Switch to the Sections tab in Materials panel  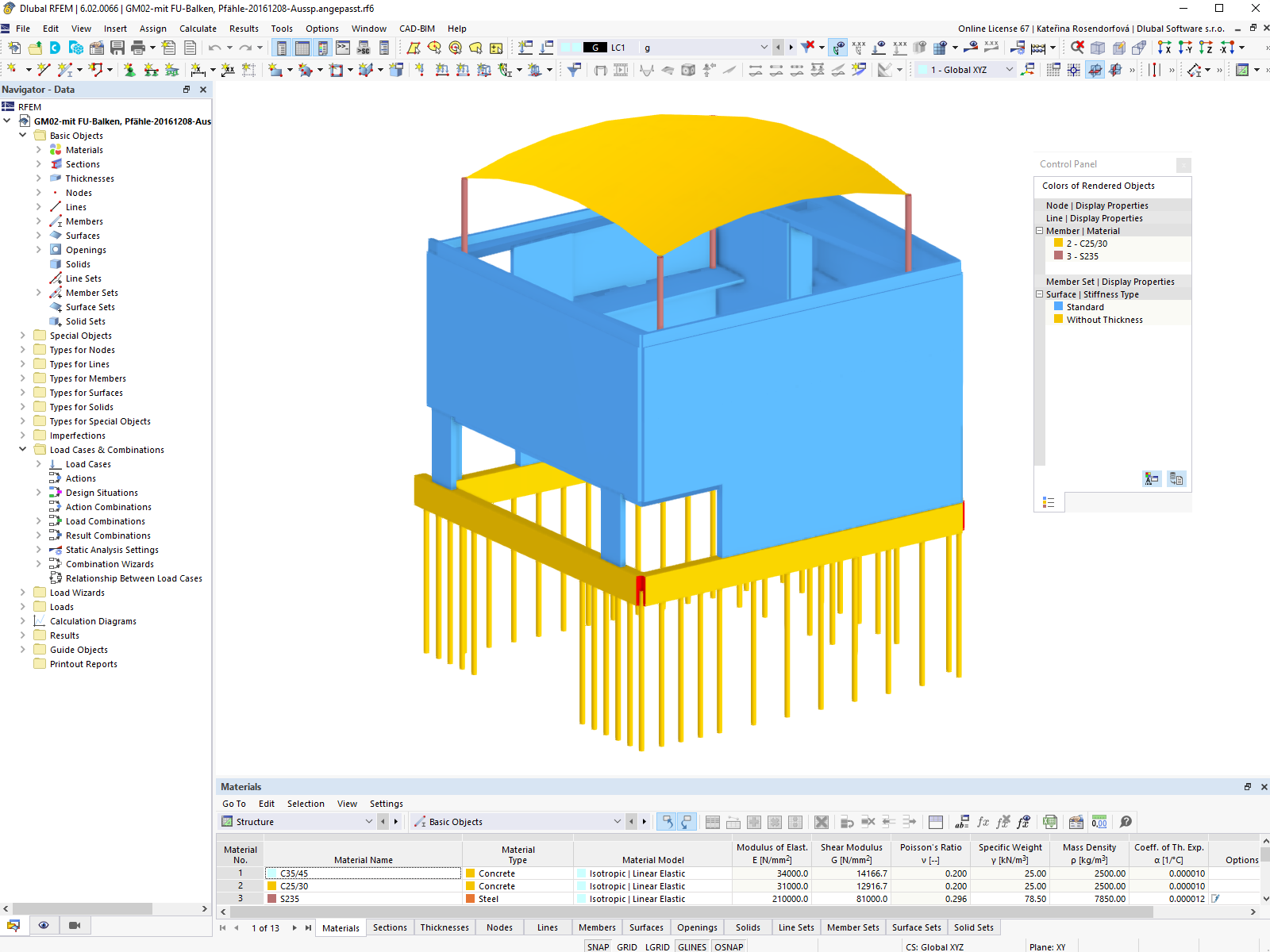coord(390,927)
